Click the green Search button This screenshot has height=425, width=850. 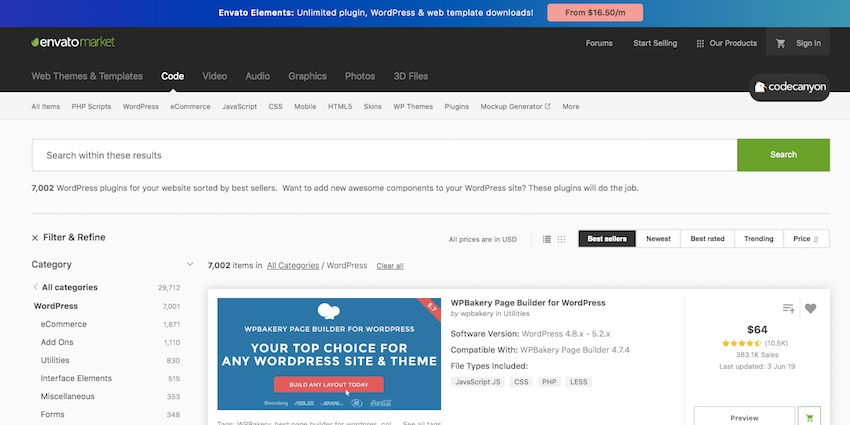point(783,155)
